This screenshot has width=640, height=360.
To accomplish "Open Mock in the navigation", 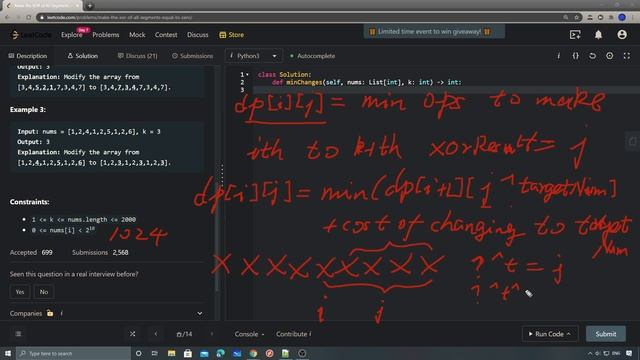I will click(137, 35).
